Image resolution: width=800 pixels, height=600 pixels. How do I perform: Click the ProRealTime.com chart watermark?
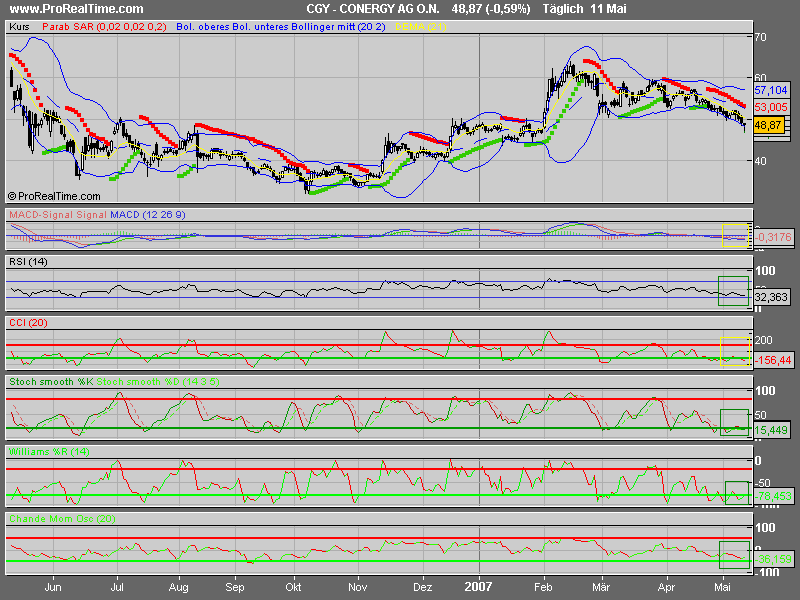coord(56,194)
